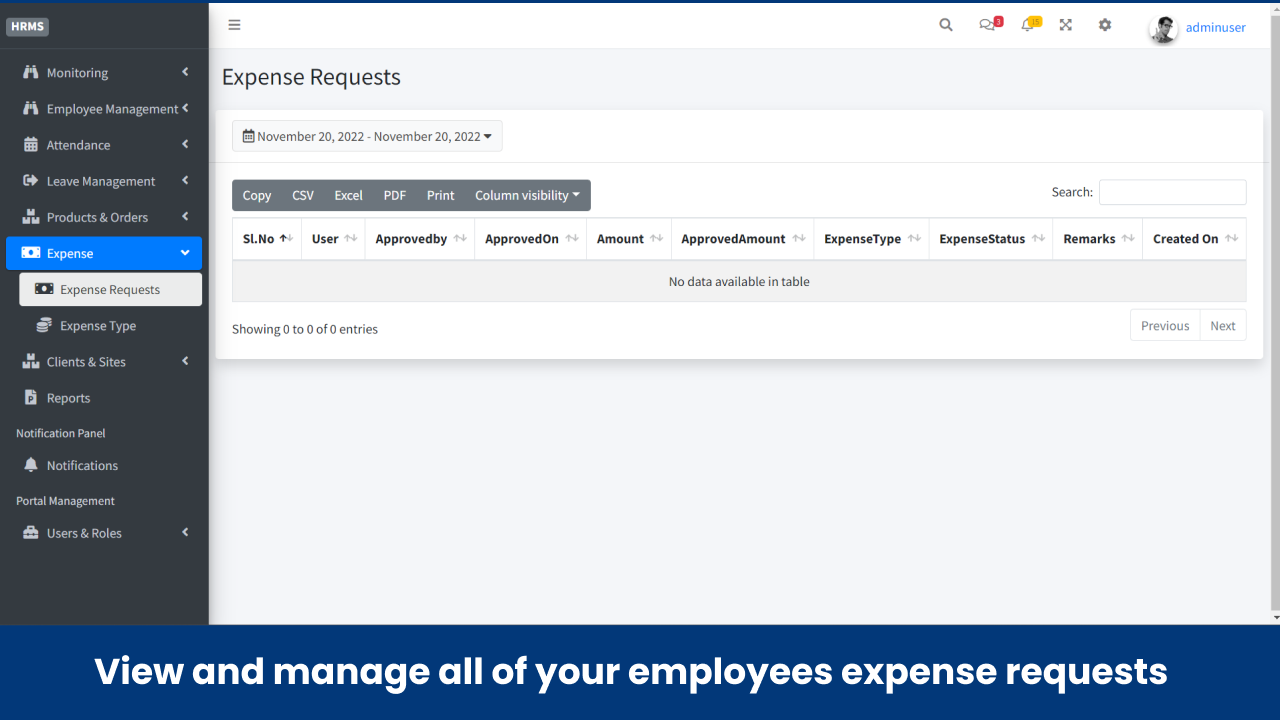1280x720 pixels.
Task: Enter fullscreen mode via the expand icon
Action: coord(1065,24)
